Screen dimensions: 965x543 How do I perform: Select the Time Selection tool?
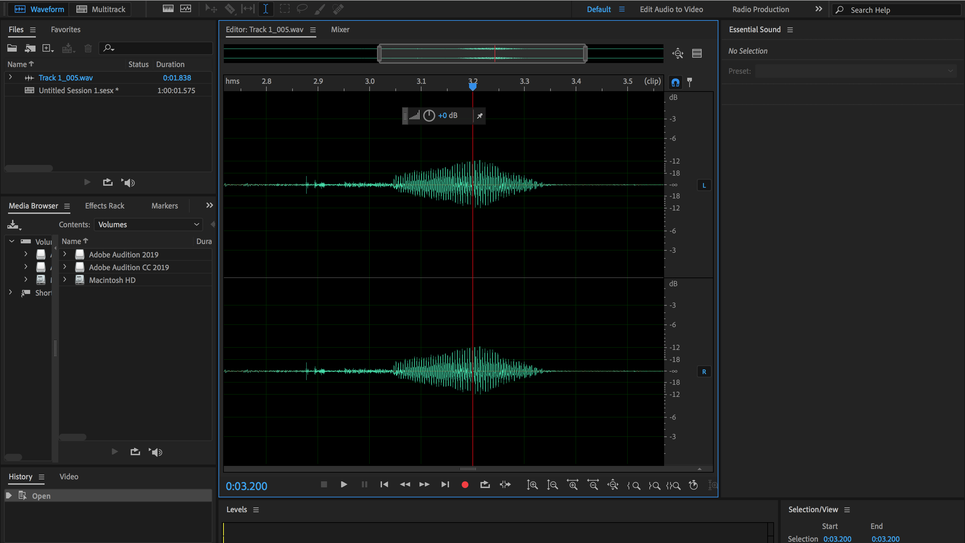(265, 9)
